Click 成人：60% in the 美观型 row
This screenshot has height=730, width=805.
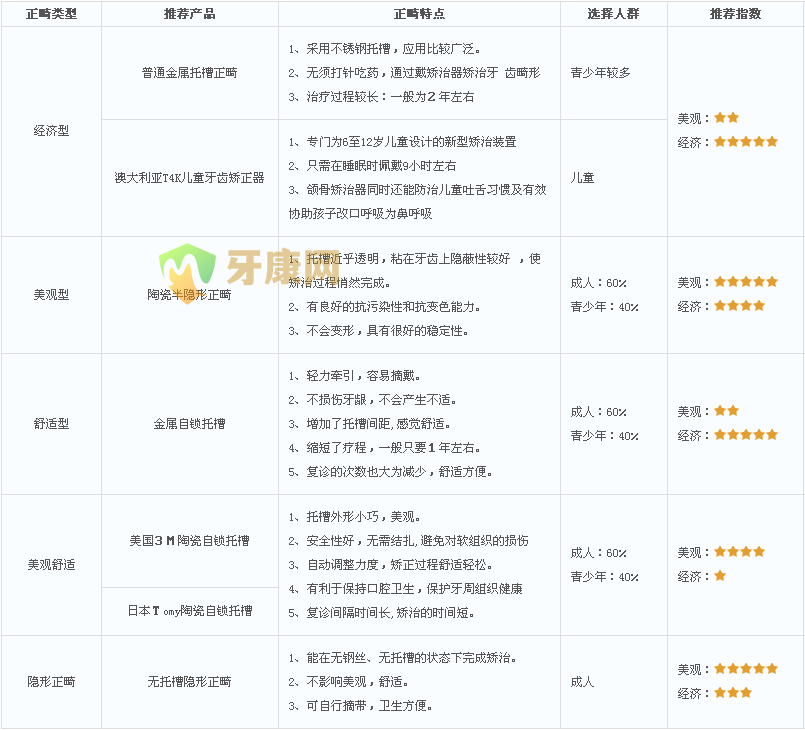599,283
